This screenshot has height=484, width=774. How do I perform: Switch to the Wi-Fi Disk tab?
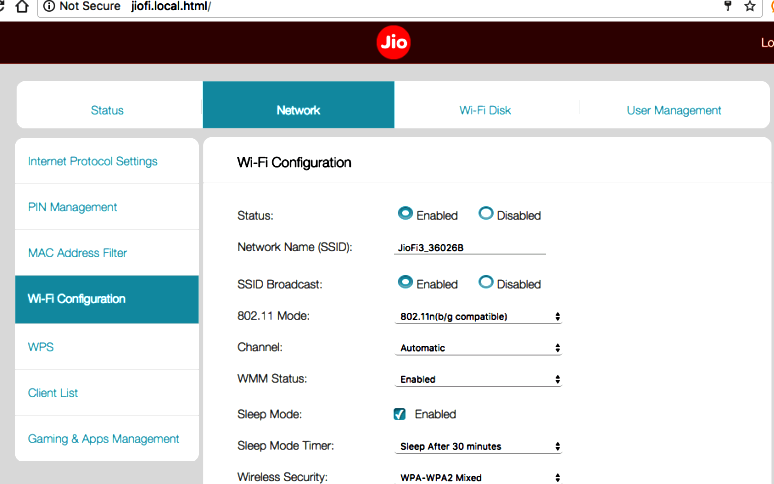485,110
